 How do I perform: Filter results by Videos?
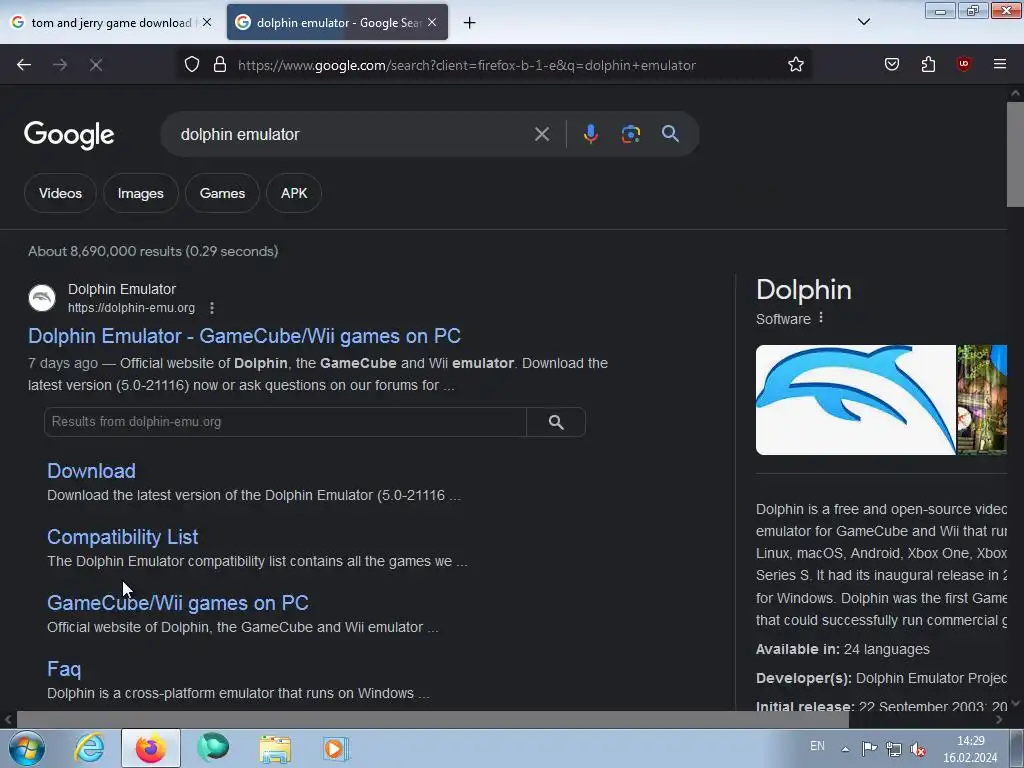pyautogui.click(x=60, y=193)
